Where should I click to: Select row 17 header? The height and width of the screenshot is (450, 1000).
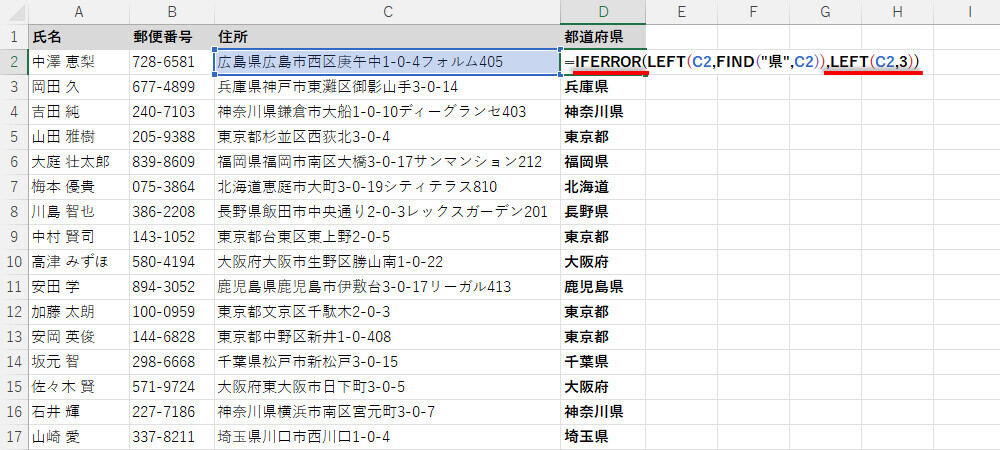(14, 437)
